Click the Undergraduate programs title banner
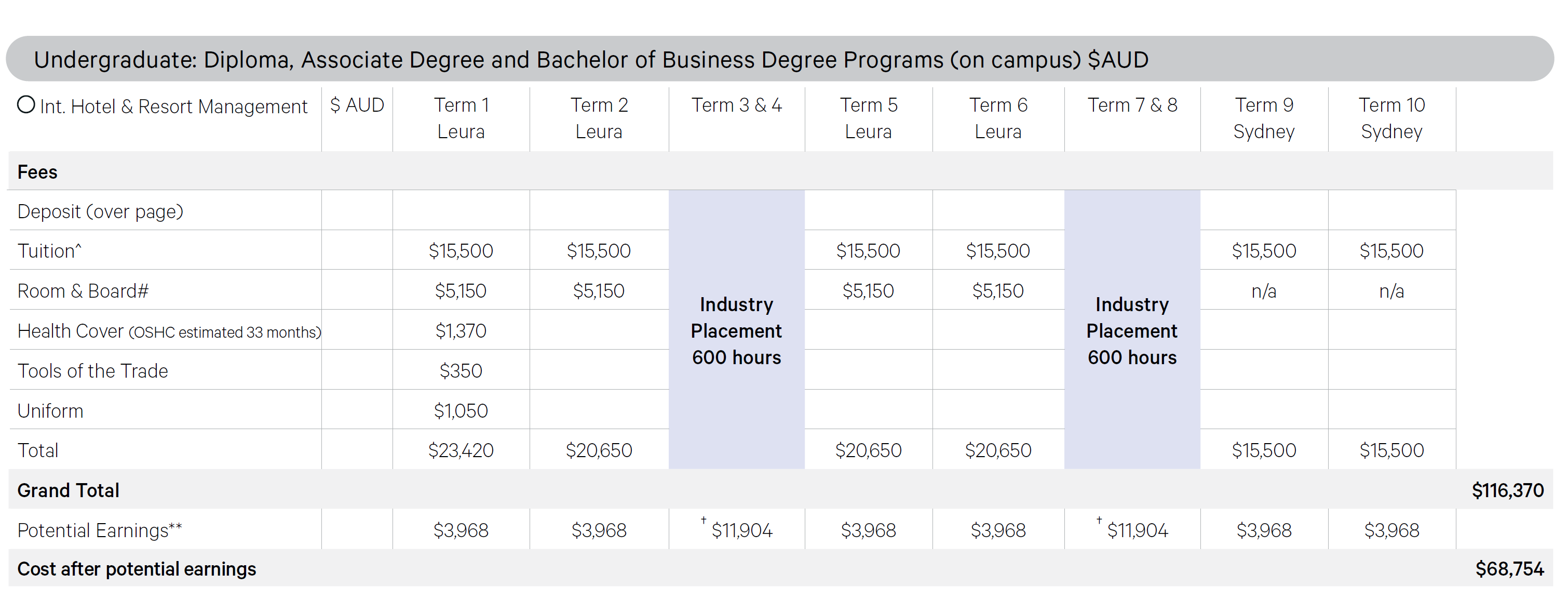Screen dimensions: 1568x613 590,60
